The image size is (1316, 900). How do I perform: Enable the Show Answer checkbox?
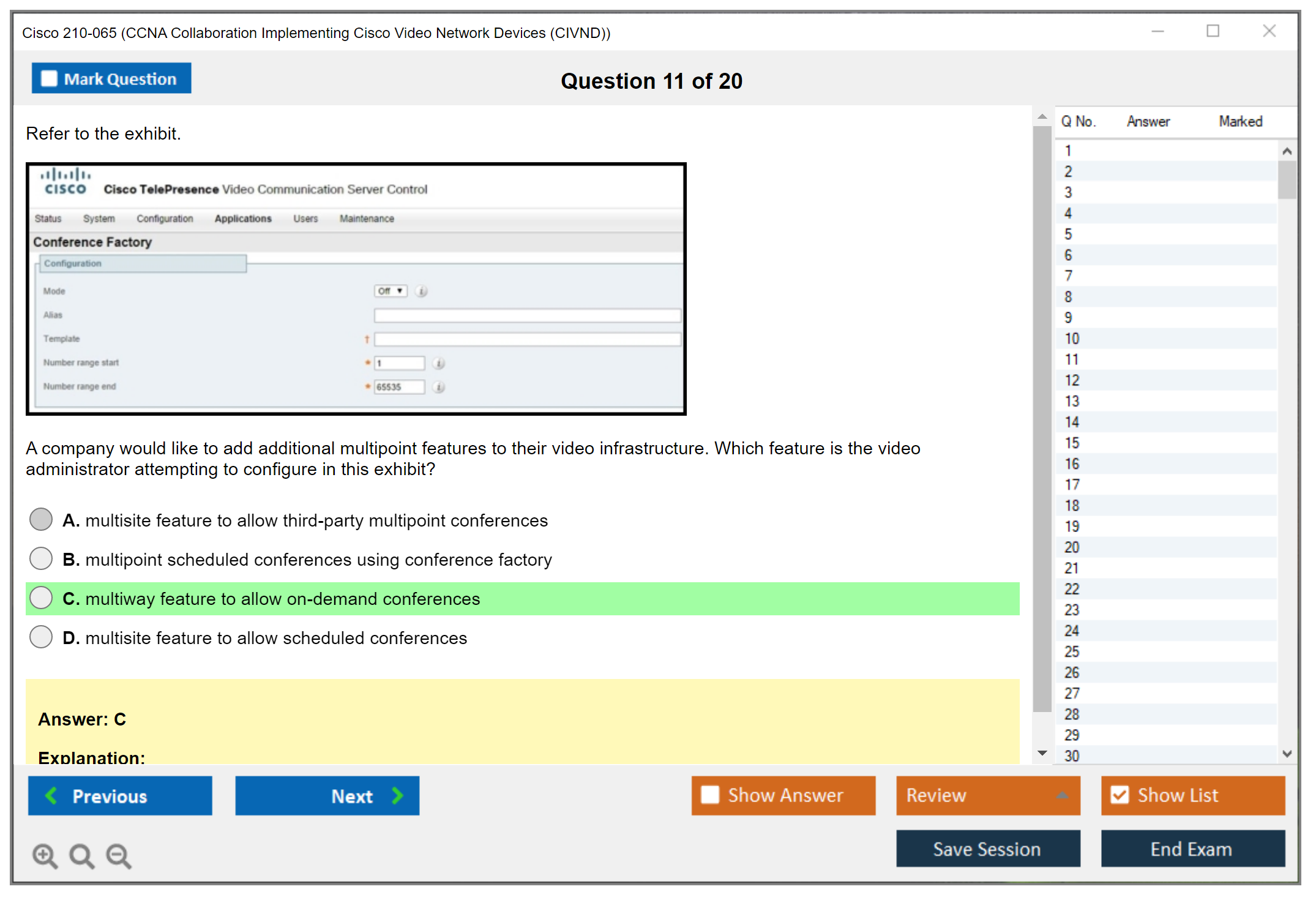coord(710,795)
